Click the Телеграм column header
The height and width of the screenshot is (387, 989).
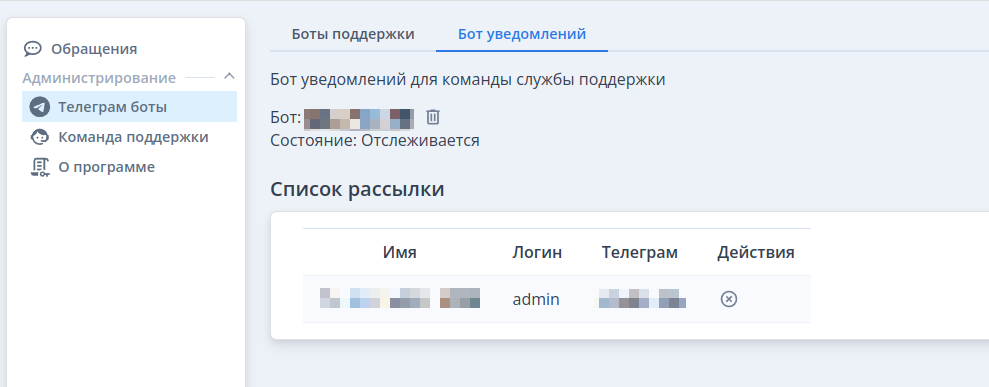[640, 253]
